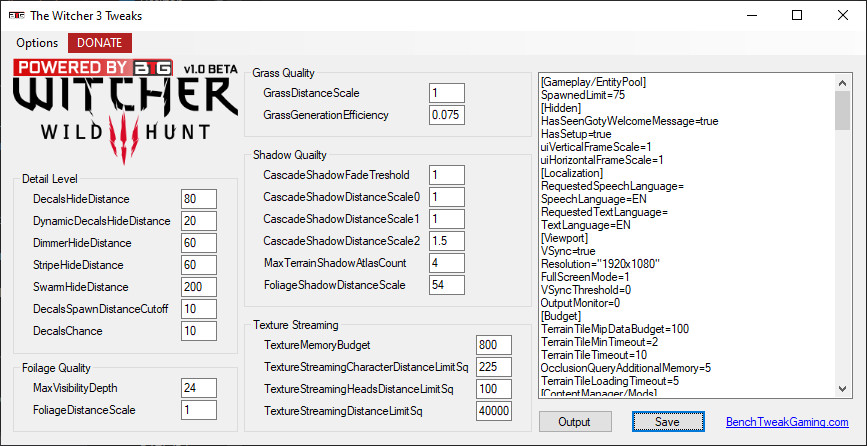Viewport: 867px width, 446px height.
Task: Click the [Budget] section line
Action: point(561,316)
